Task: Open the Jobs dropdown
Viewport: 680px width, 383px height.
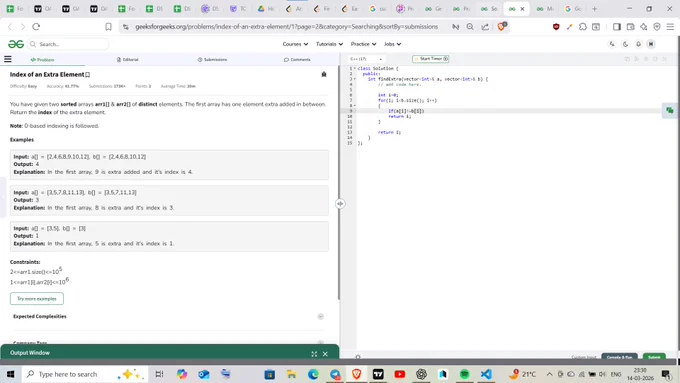Action: coord(392,44)
